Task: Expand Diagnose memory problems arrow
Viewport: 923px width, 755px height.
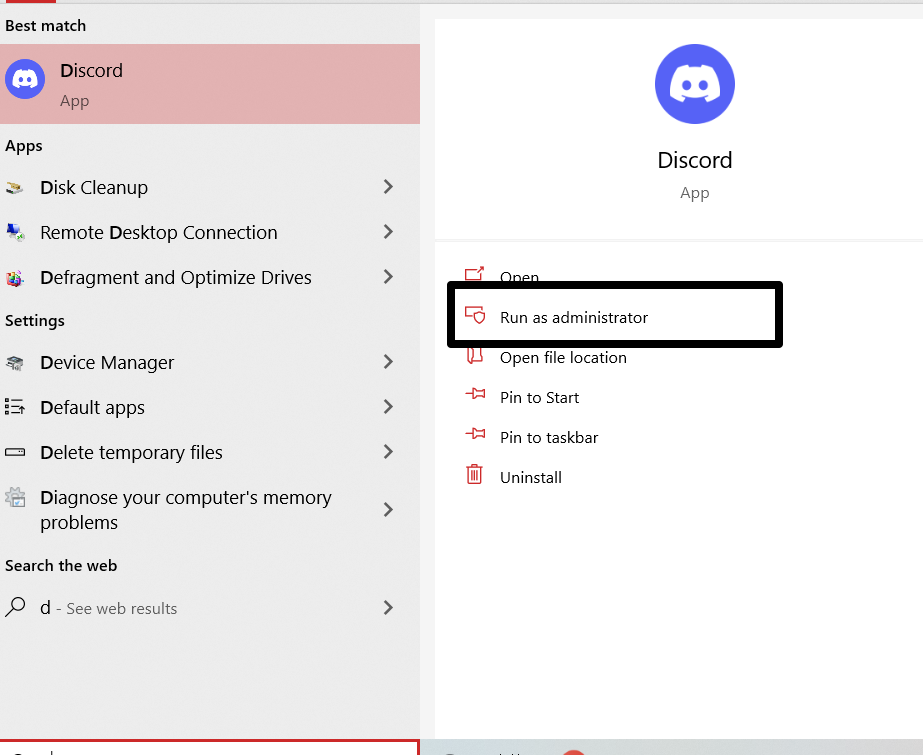Action: [388, 510]
